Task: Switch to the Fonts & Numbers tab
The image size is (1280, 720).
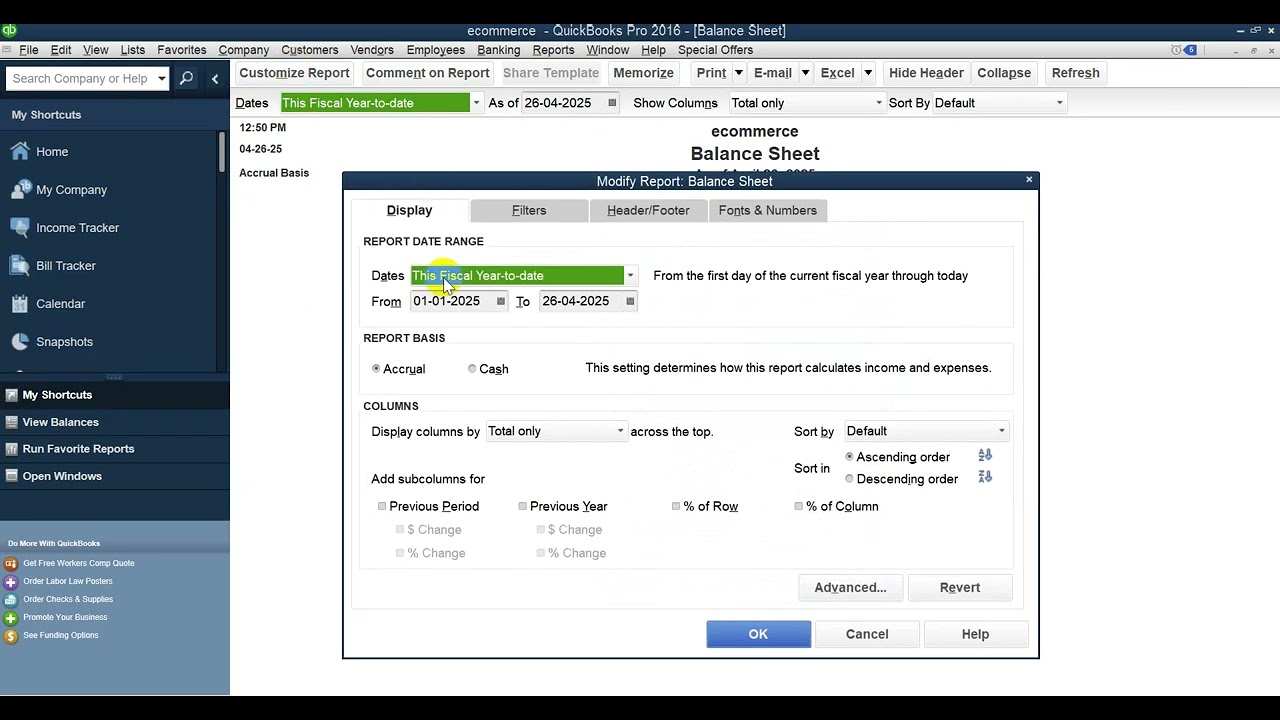Action: 768,211
